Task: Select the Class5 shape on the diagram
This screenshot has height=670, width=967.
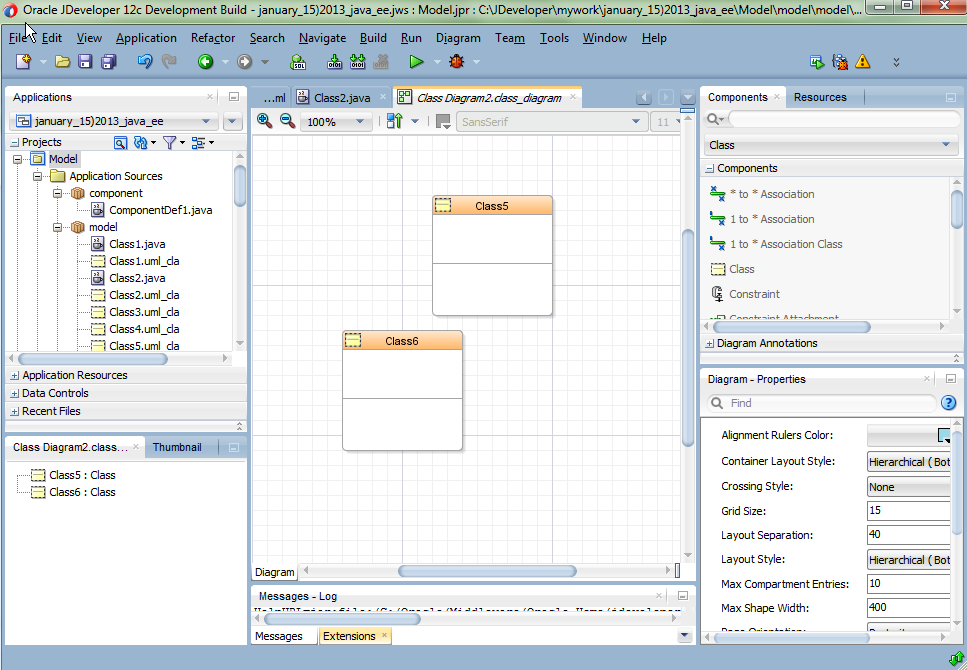Action: click(492, 255)
